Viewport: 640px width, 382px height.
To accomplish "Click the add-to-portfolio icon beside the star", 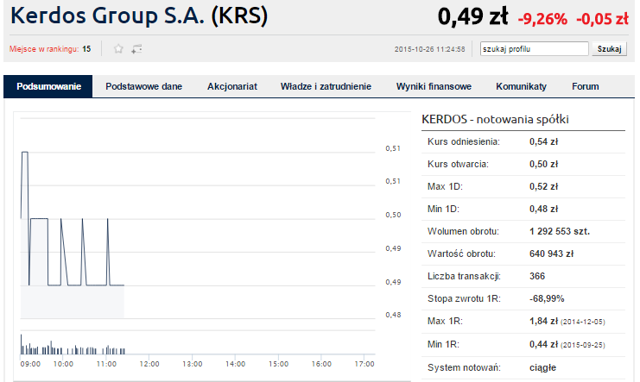I will [x=137, y=49].
